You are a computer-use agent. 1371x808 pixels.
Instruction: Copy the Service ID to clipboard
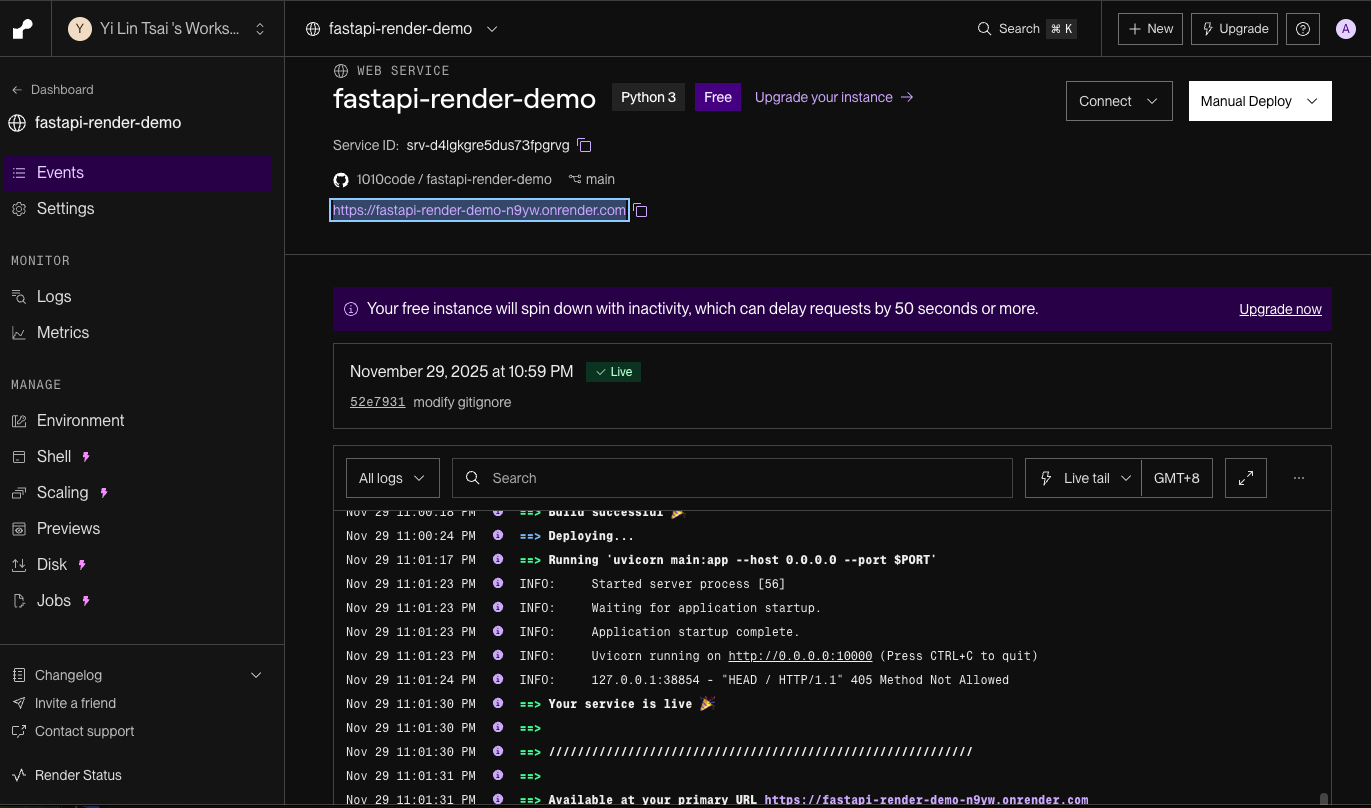point(585,146)
